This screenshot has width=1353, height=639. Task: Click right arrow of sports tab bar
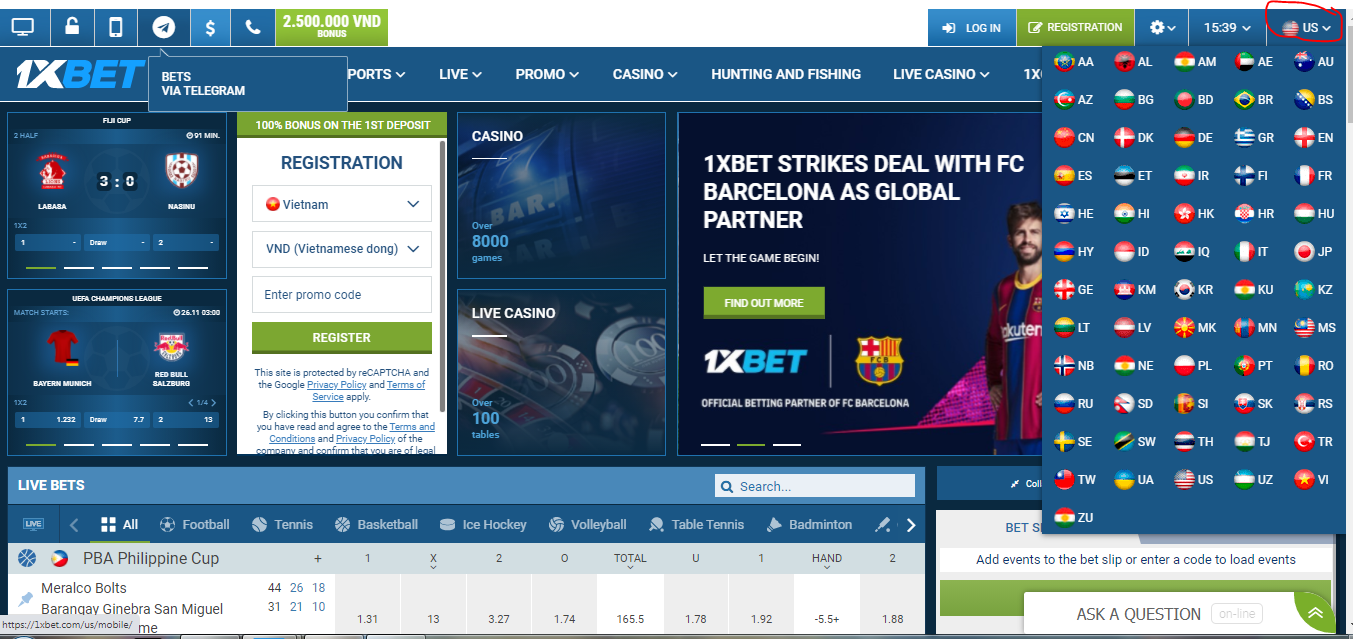pos(911,525)
